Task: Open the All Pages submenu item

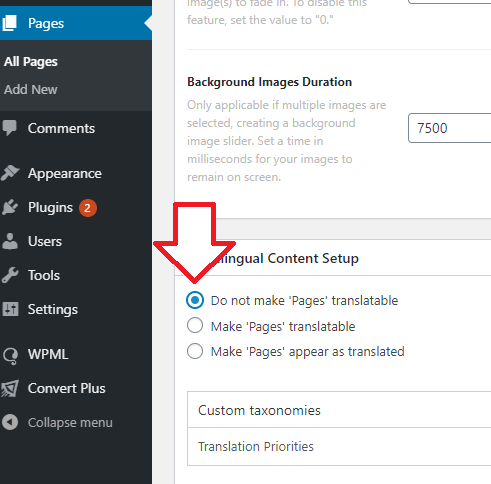Action: point(31,62)
